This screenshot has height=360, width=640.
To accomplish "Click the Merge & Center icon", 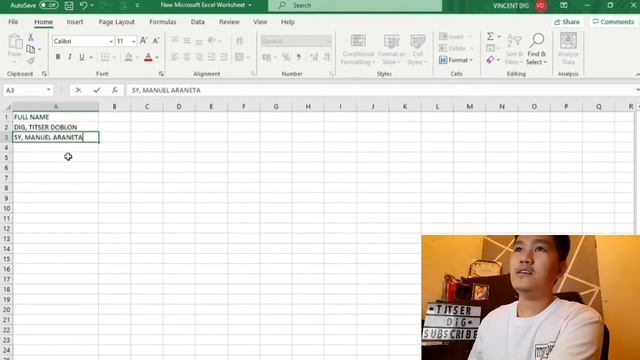I will coord(240,57).
